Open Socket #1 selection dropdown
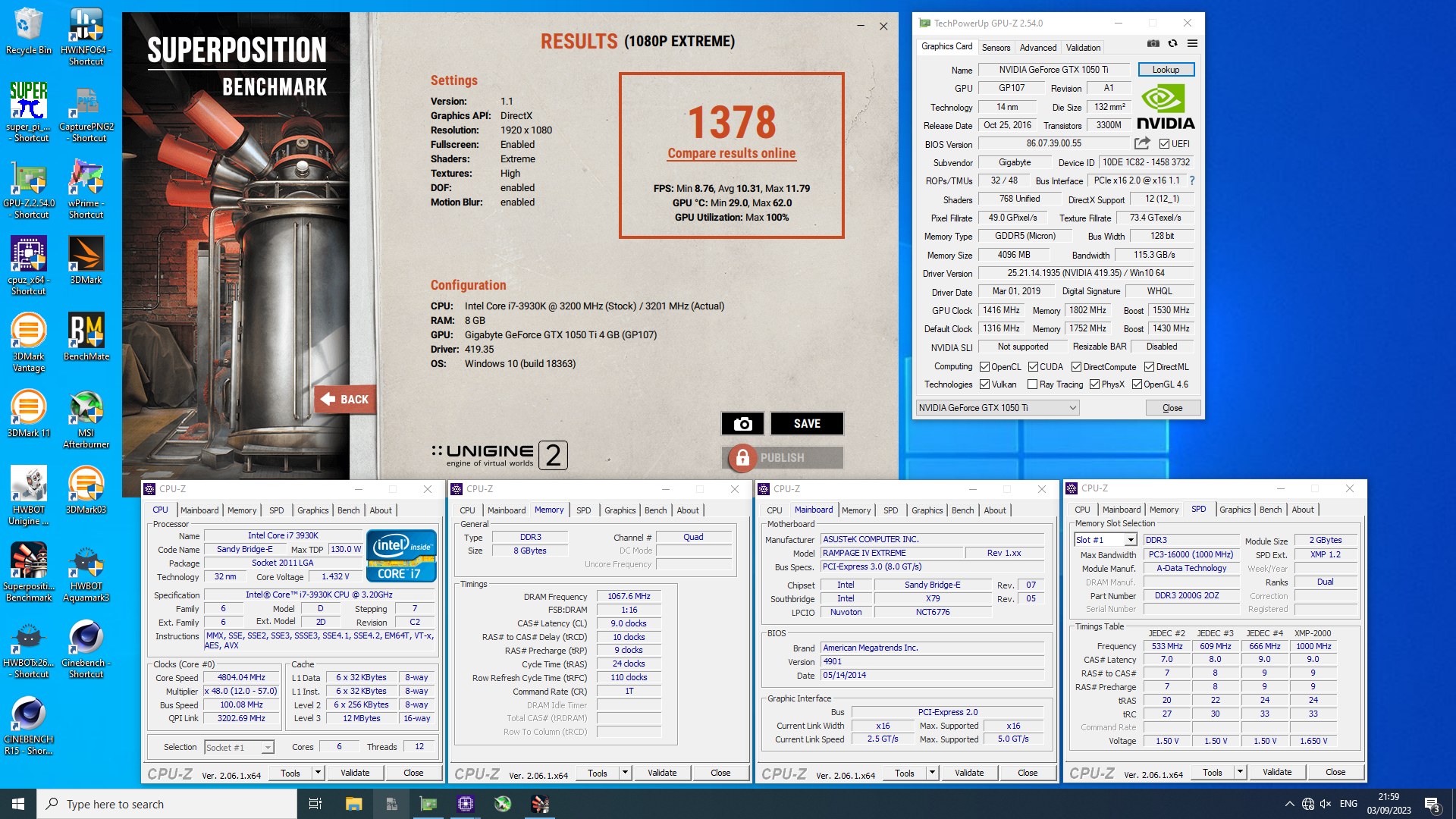1456x819 pixels. tap(239, 748)
